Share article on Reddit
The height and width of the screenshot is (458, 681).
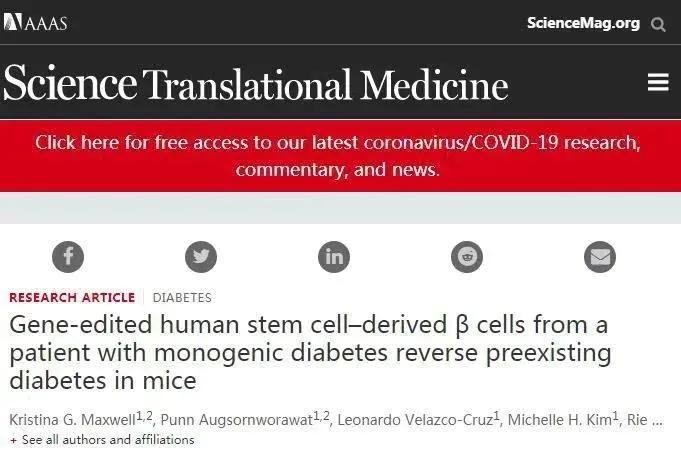tap(467, 257)
